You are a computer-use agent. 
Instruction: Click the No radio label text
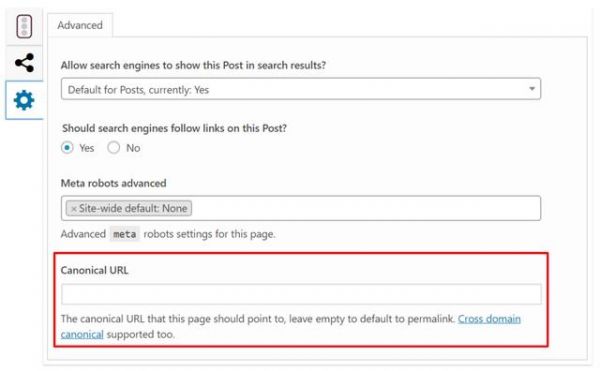click(133, 148)
